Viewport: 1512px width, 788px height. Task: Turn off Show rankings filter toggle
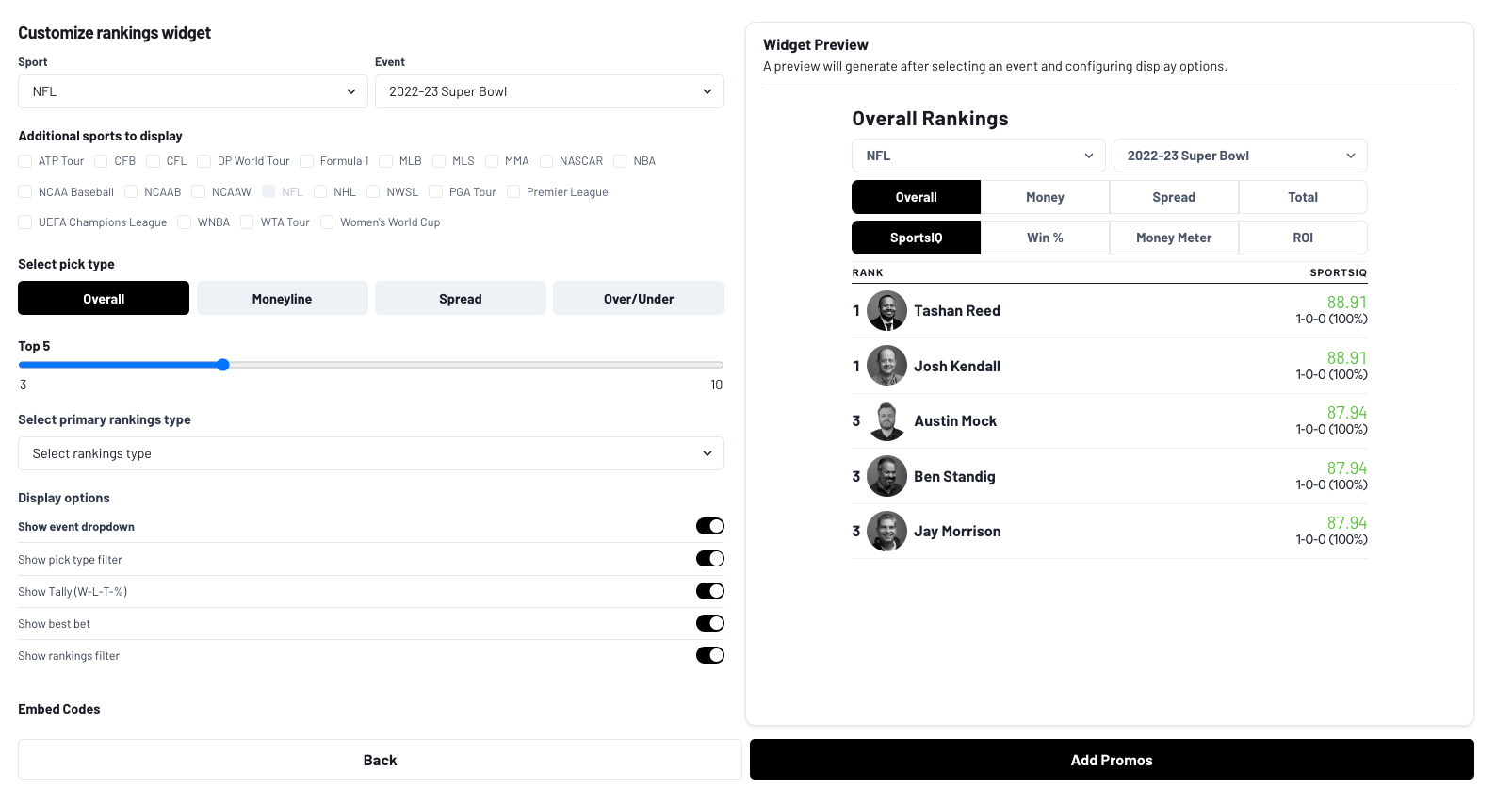710,655
